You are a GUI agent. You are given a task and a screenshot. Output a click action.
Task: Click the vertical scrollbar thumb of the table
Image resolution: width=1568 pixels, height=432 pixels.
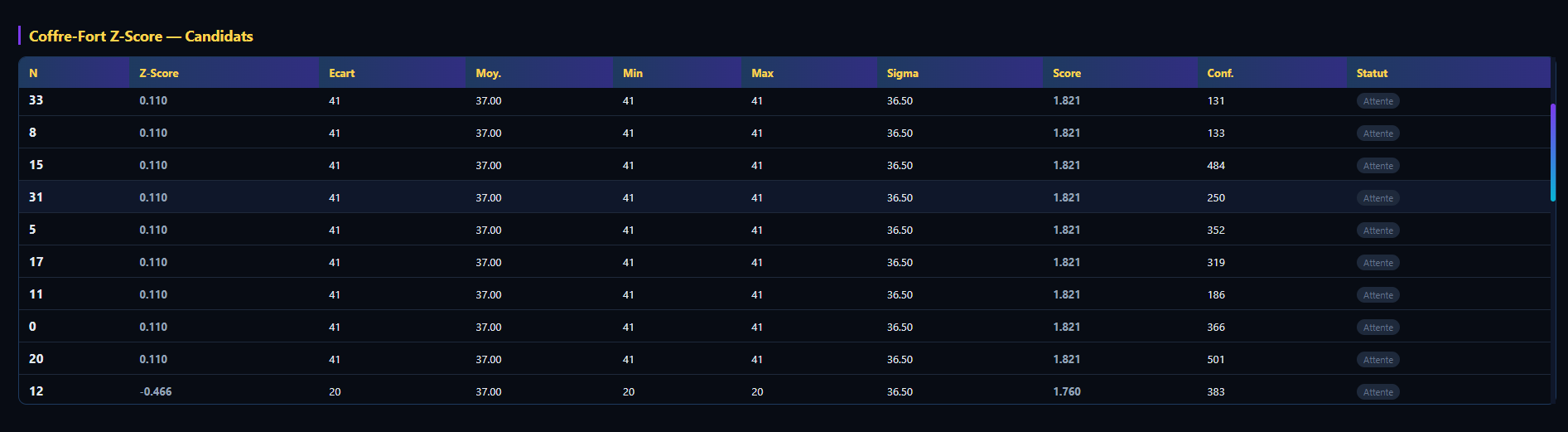point(1553,153)
